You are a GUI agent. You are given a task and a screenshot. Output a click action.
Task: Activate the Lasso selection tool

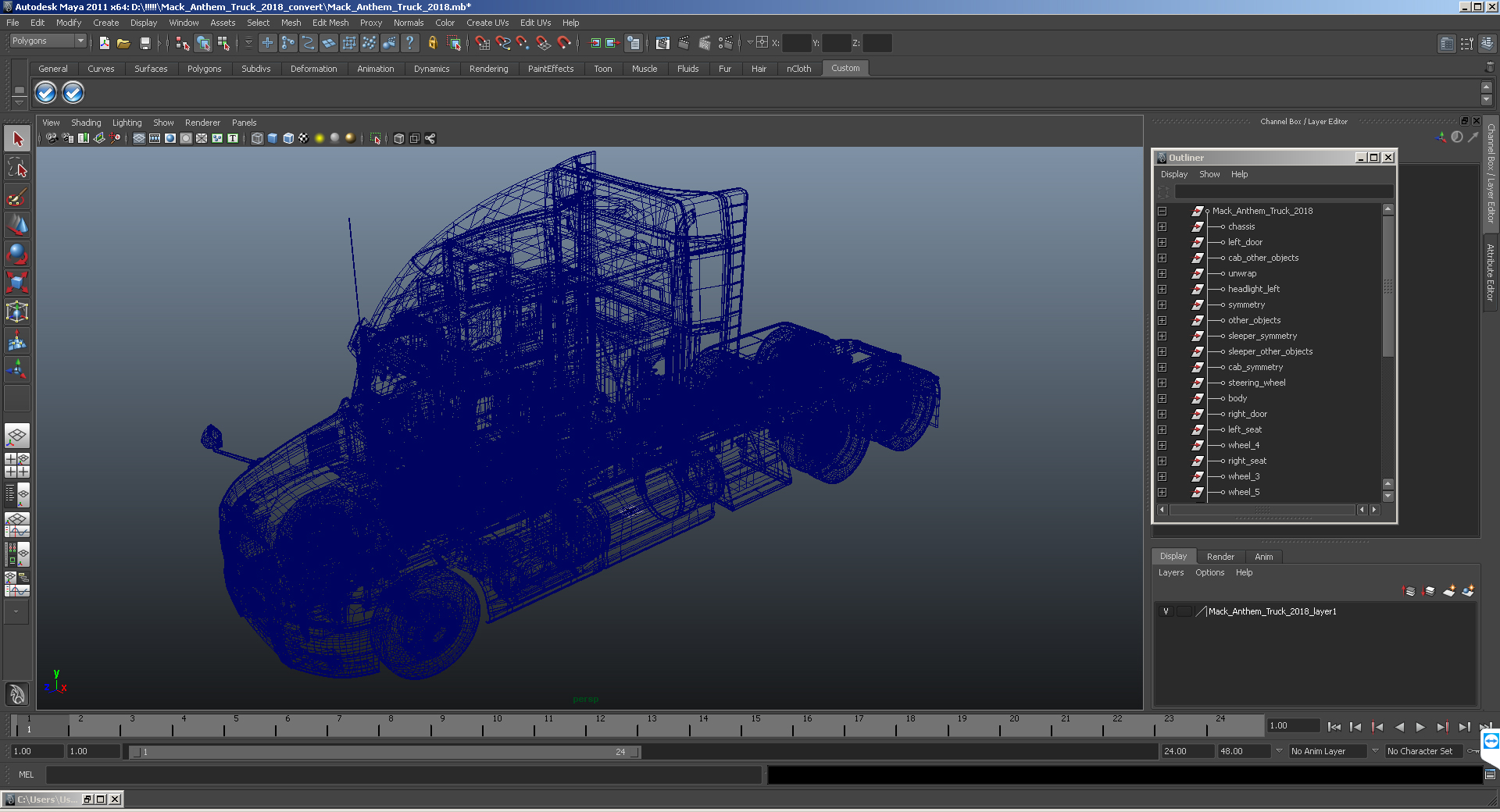[17, 167]
